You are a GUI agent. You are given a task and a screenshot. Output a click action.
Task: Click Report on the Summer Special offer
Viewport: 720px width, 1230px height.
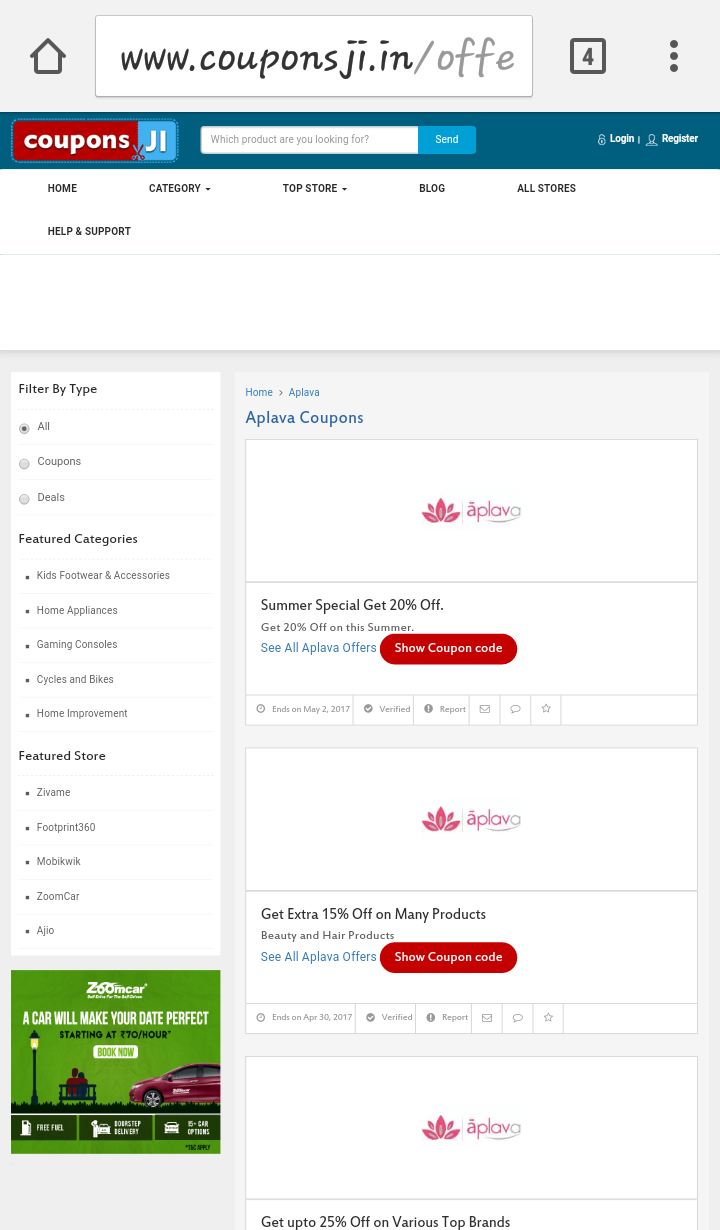[445, 709]
